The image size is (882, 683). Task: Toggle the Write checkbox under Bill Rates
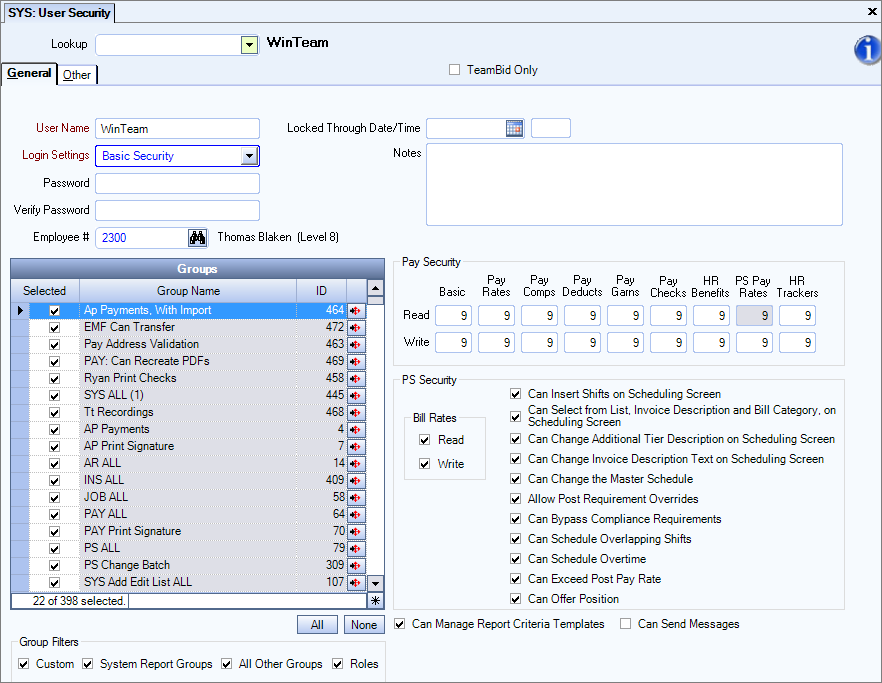coord(426,463)
